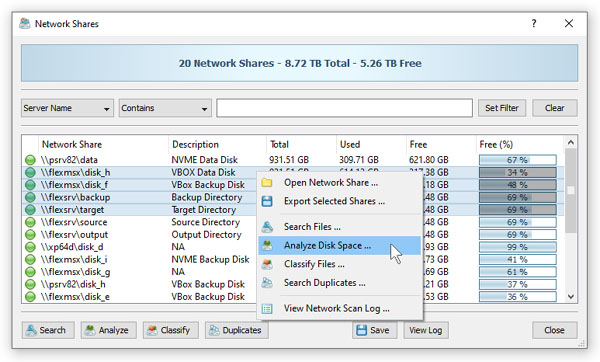Click the help question mark in title bar
This screenshot has width=600, height=362.
(x=534, y=24)
